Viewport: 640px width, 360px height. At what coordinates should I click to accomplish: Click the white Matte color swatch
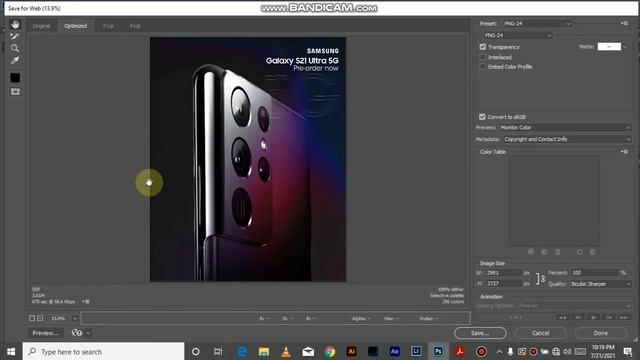pyautogui.click(x=609, y=47)
